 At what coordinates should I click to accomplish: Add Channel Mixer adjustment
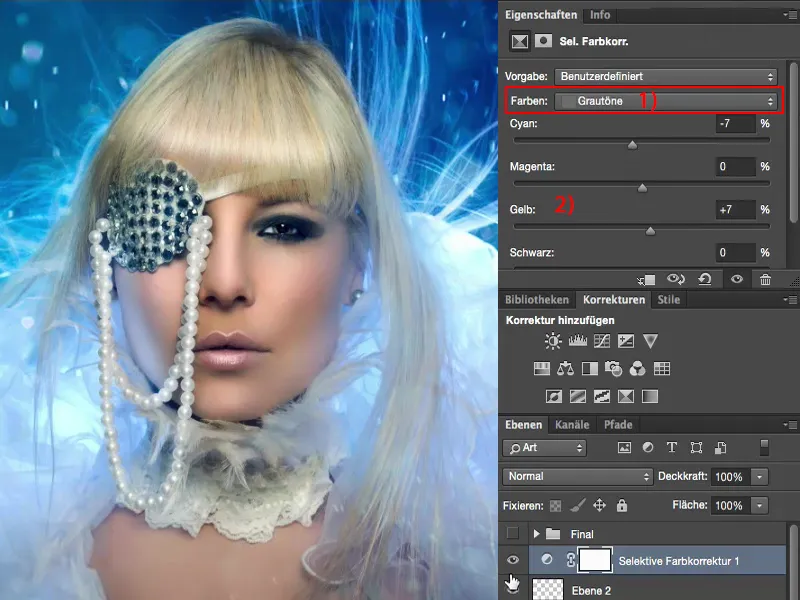tap(637, 368)
